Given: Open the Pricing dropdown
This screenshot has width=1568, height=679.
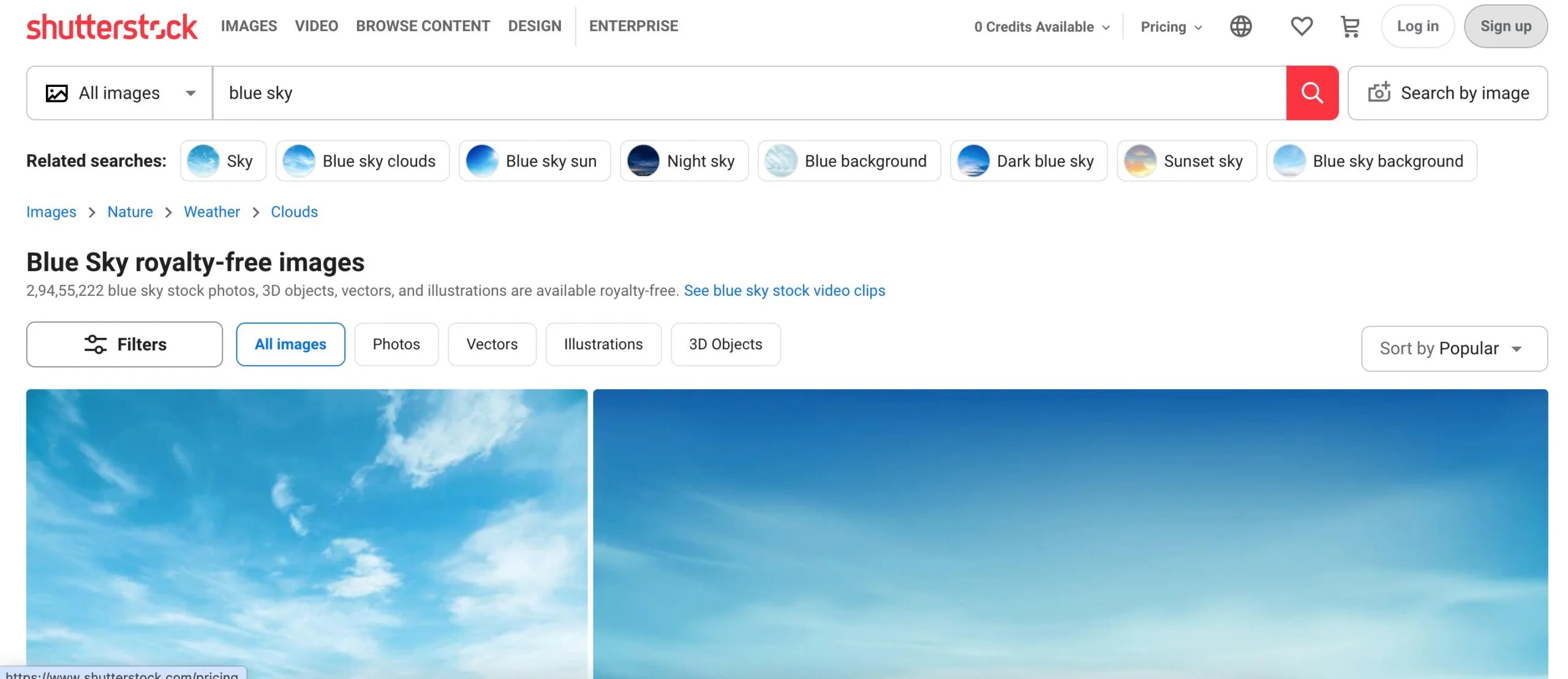Looking at the screenshot, I should coord(1170,26).
